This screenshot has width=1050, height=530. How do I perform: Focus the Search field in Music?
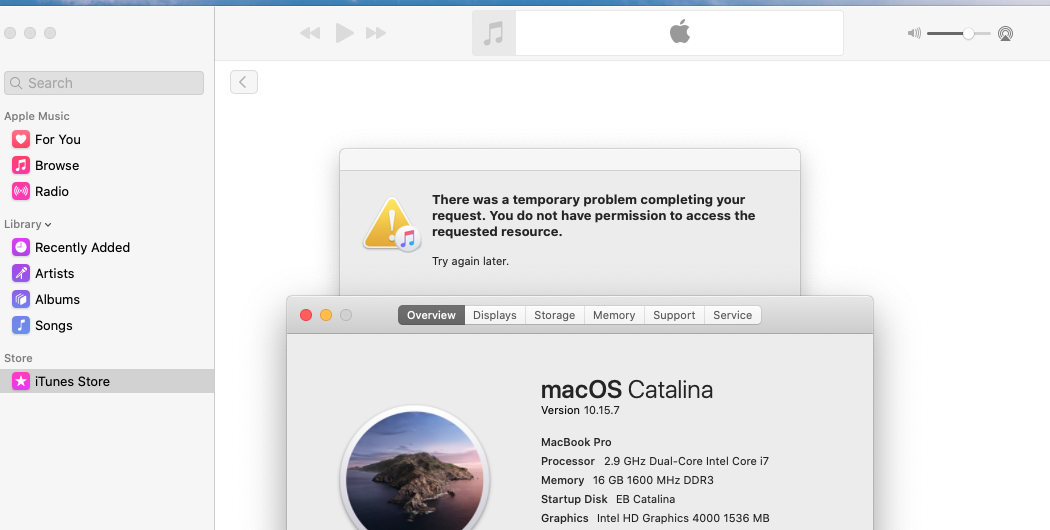(104, 83)
